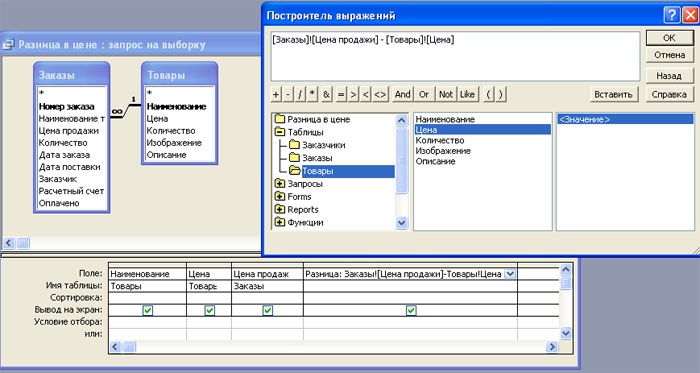Insert the division slash operator

point(300,94)
